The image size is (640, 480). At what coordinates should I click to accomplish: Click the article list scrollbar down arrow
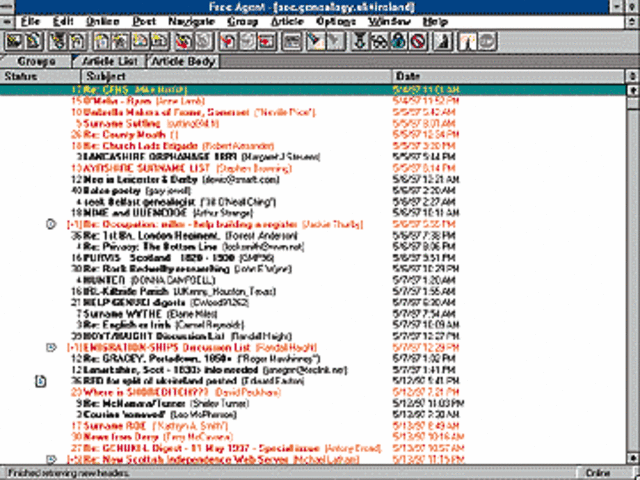pyautogui.click(x=632, y=458)
